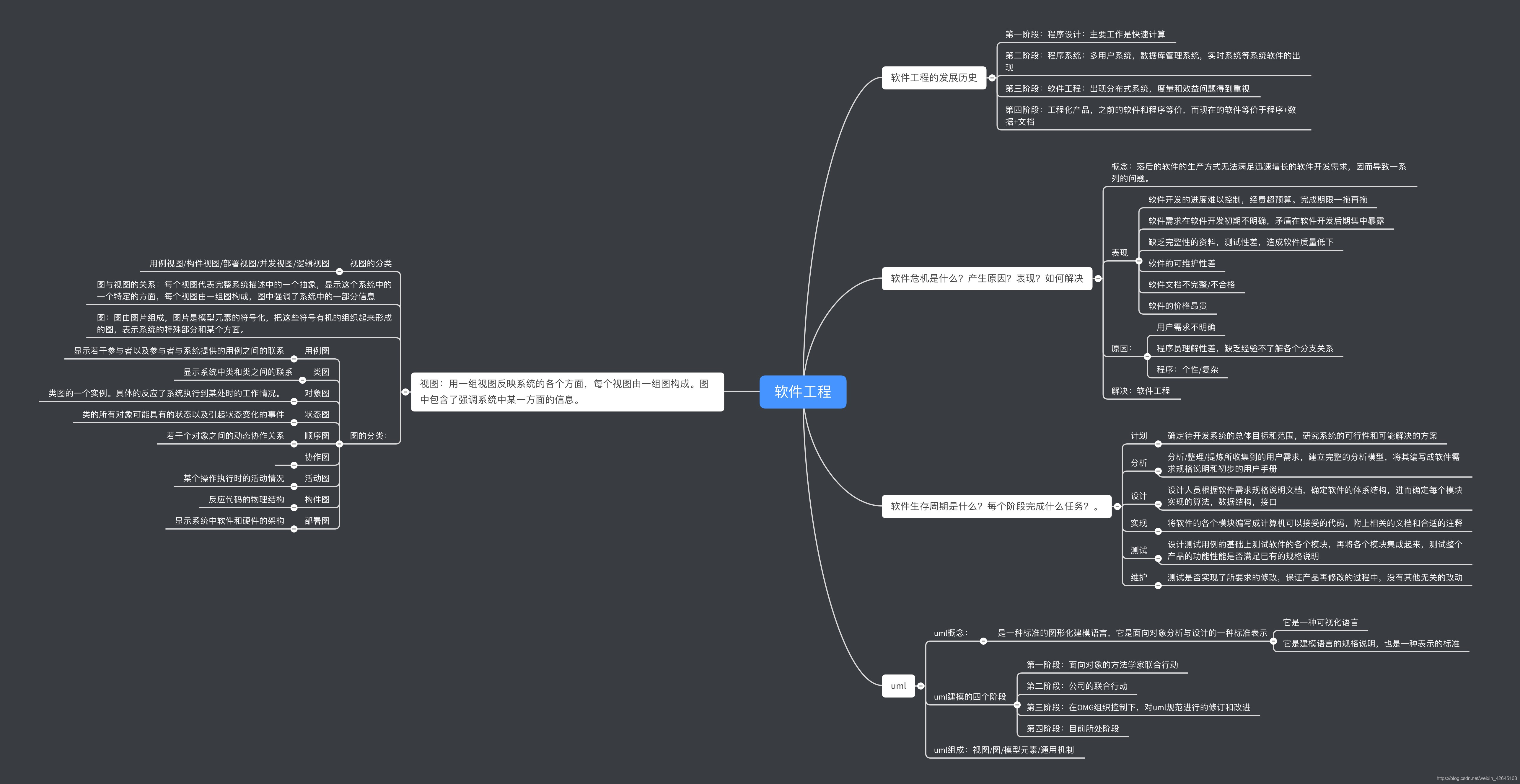The height and width of the screenshot is (784, 1520).
Task: Collapse the 图的分类 subtopic toggle
Action: pos(339,444)
